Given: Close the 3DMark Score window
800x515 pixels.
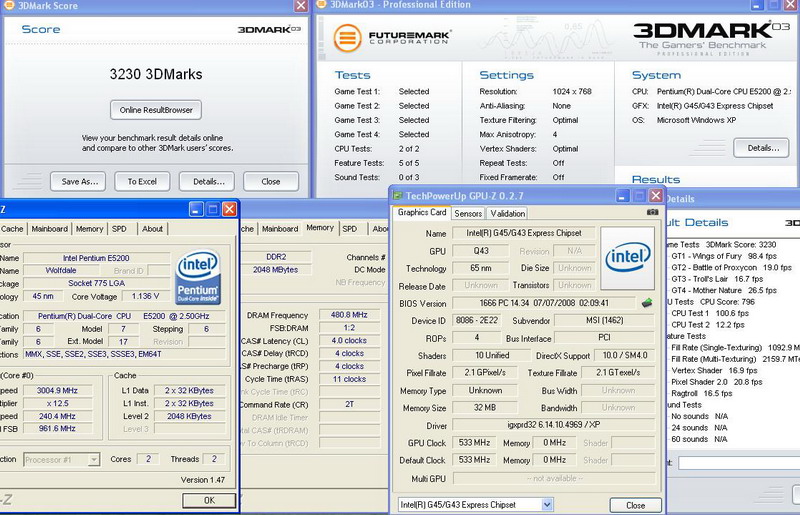Looking at the screenshot, I should click(x=301, y=6).
